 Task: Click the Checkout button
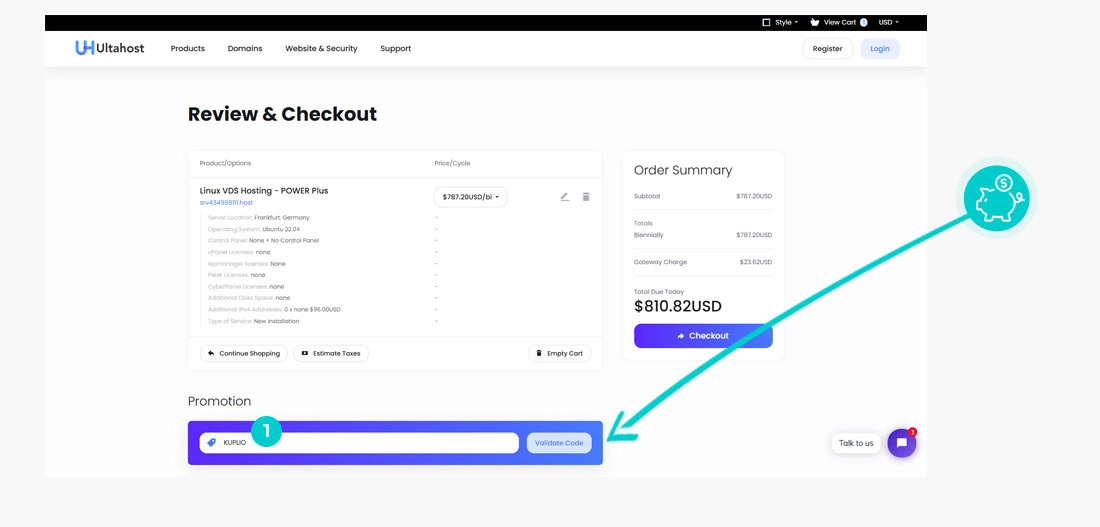point(703,335)
